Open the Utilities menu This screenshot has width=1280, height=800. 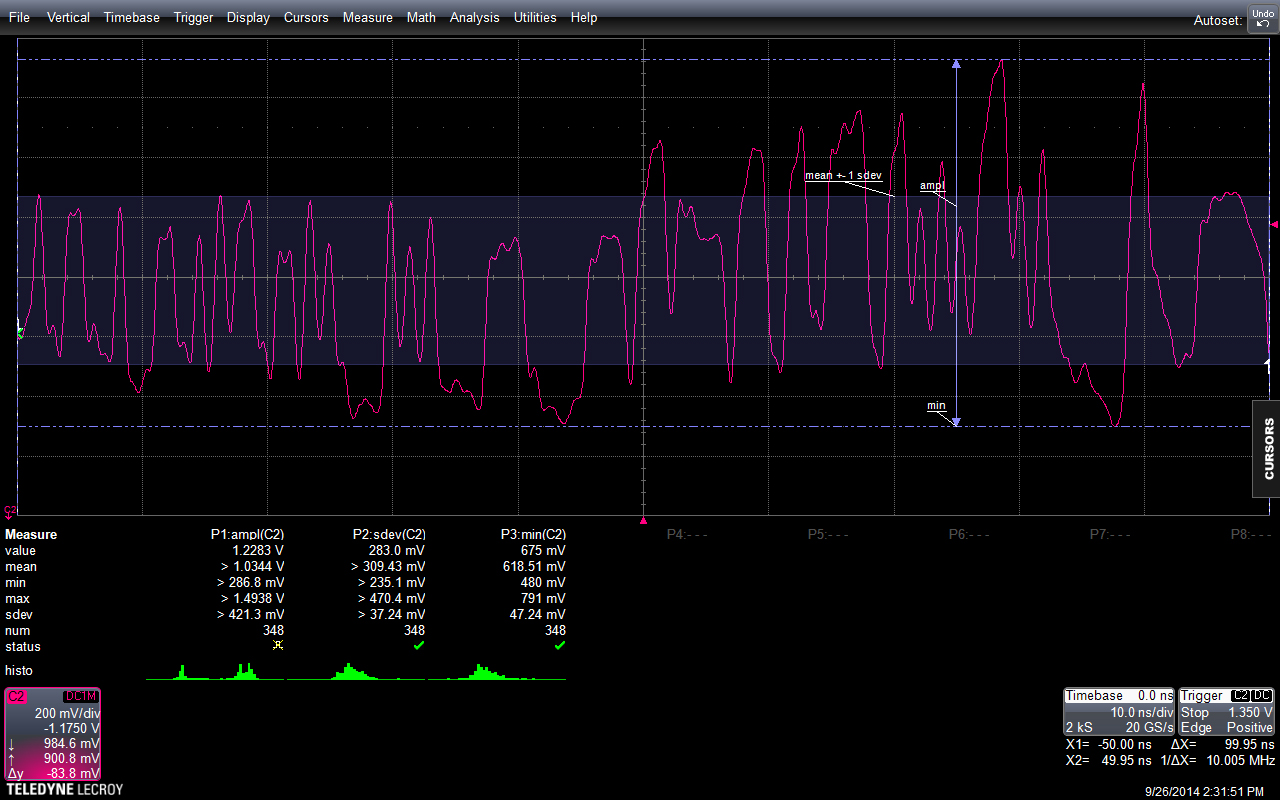pyautogui.click(x=535, y=17)
